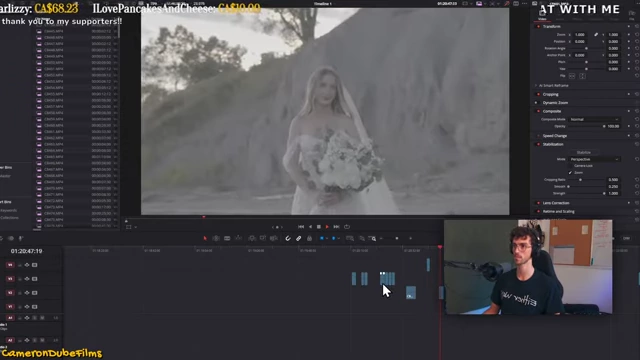Expand the Composite section header

click(x=552, y=111)
